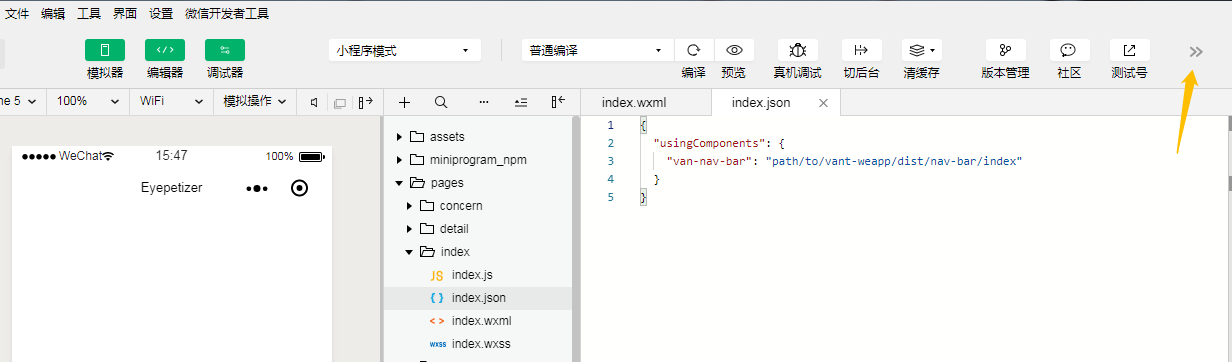
Task: Toggle the 调试器 debugger panel button
Action: coord(225,50)
